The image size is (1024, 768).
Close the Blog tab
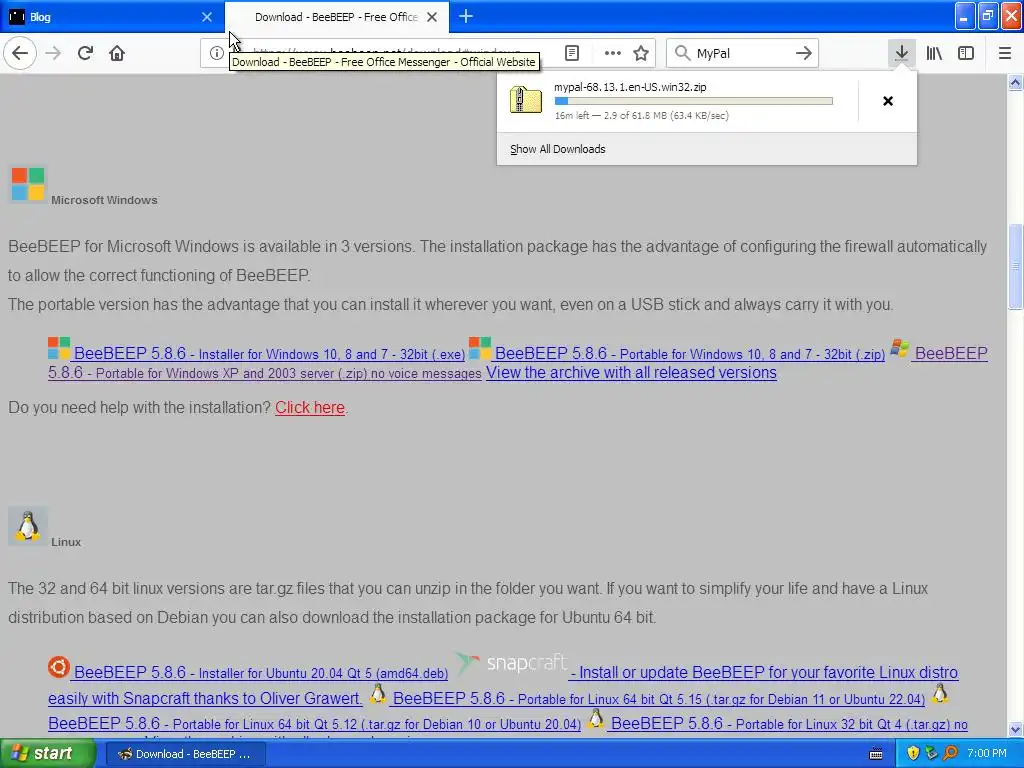pos(206,17)
